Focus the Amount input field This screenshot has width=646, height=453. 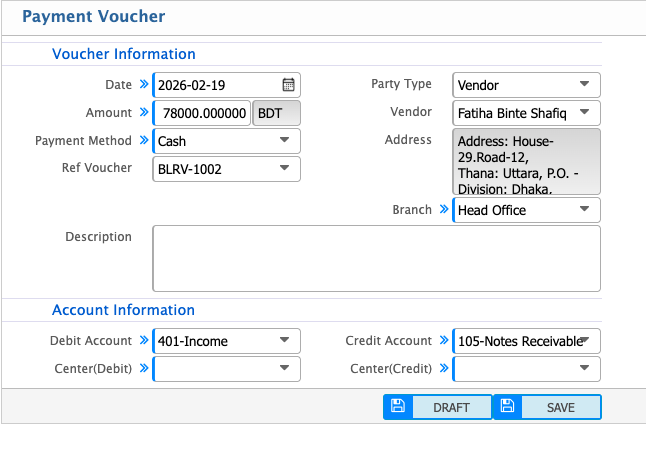(x=203, y=113)
